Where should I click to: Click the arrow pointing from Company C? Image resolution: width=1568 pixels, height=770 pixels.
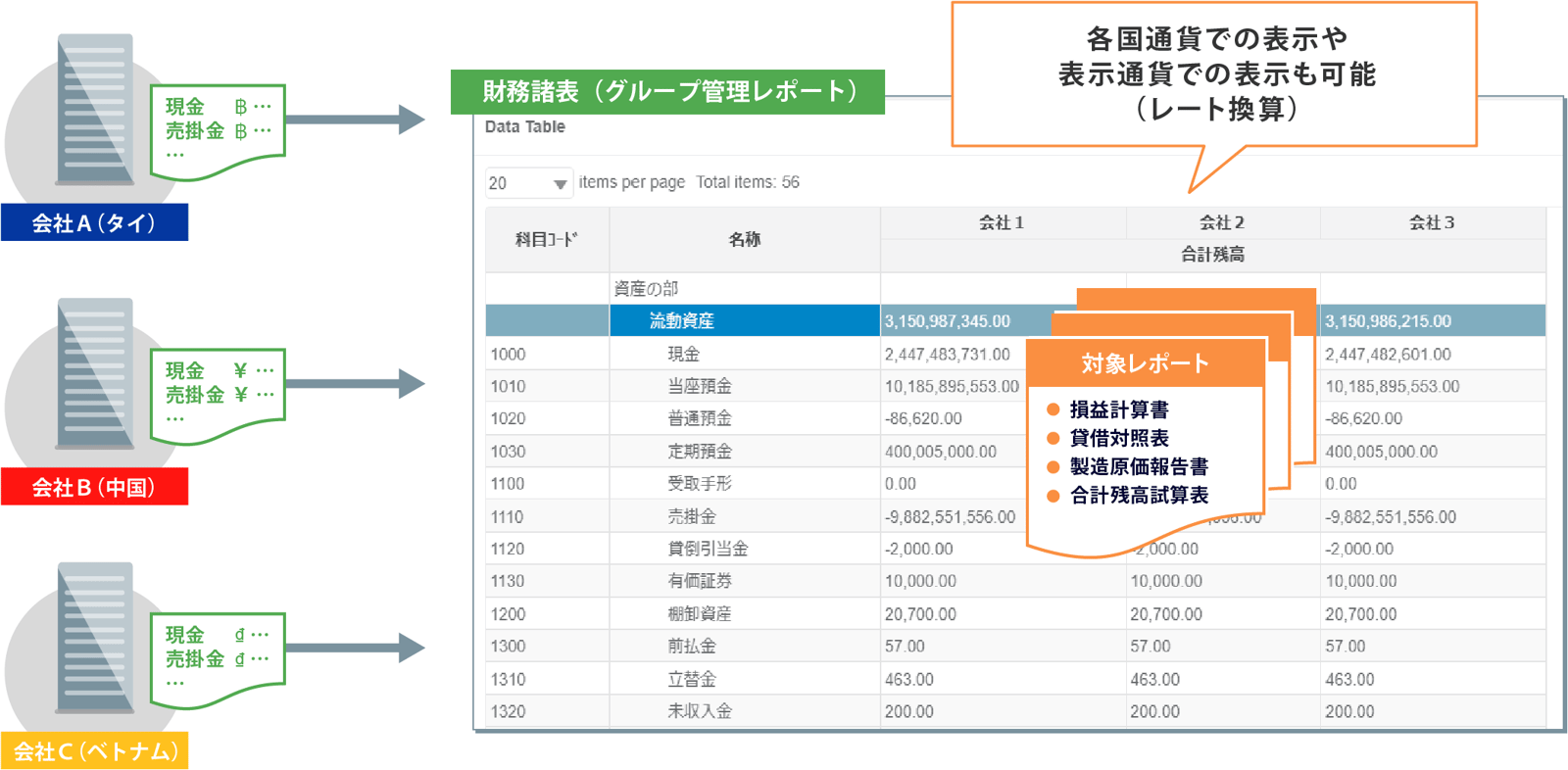[x=357, y=648]
